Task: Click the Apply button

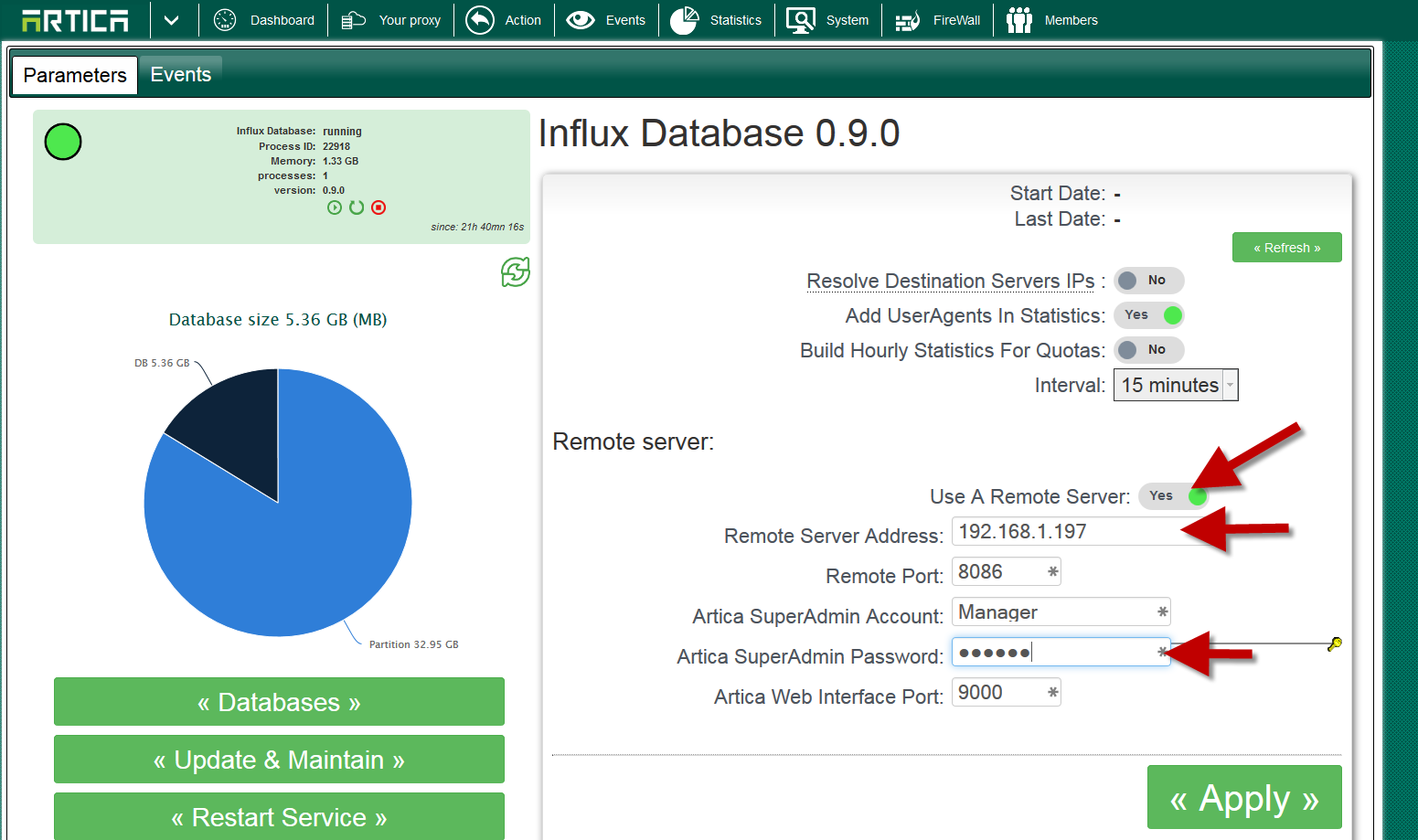Action: pyautogui.click(x=1244, y=798)
